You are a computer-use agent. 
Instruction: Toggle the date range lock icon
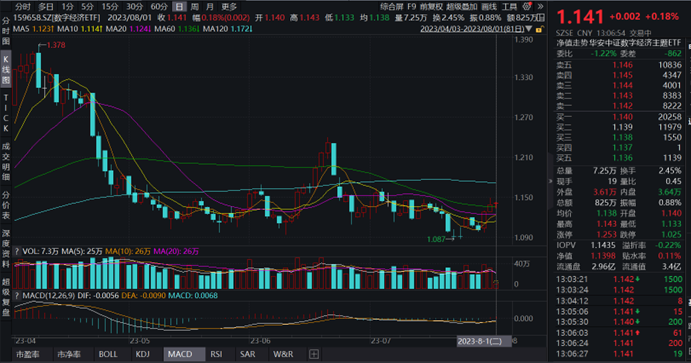tap(540, 29)
